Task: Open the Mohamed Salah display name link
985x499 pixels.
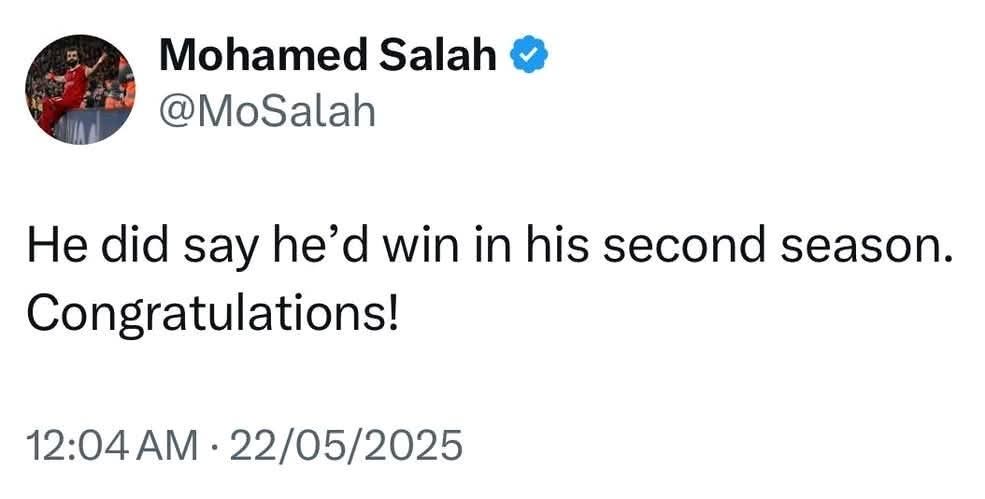Action: click(329, 55)
